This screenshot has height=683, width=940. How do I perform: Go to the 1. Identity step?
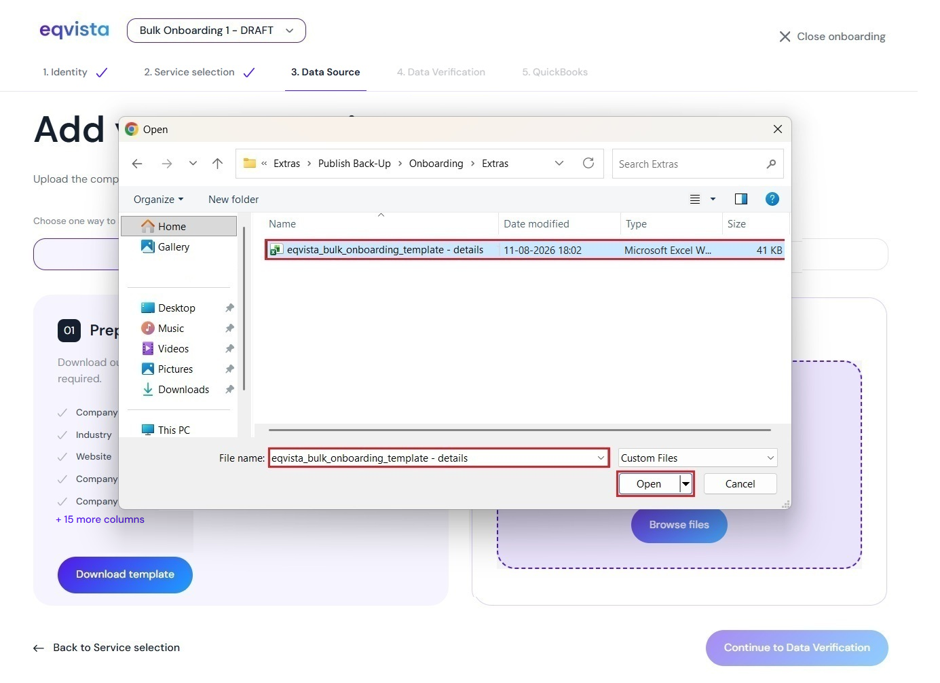[x=75, y=72]
